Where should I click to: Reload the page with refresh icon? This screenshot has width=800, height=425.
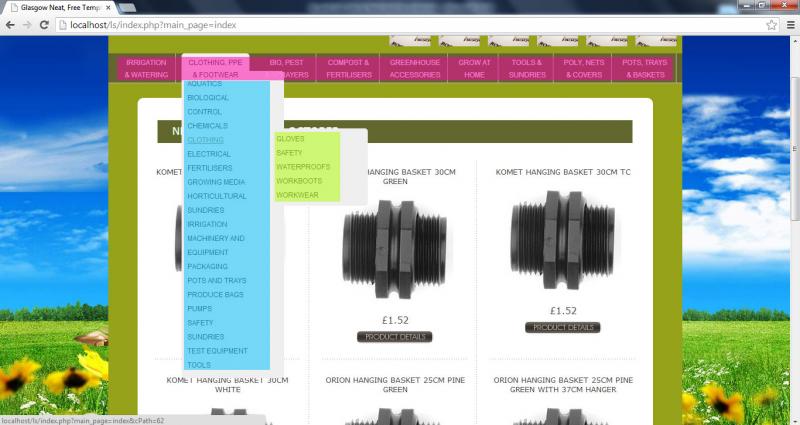[44, 24]
